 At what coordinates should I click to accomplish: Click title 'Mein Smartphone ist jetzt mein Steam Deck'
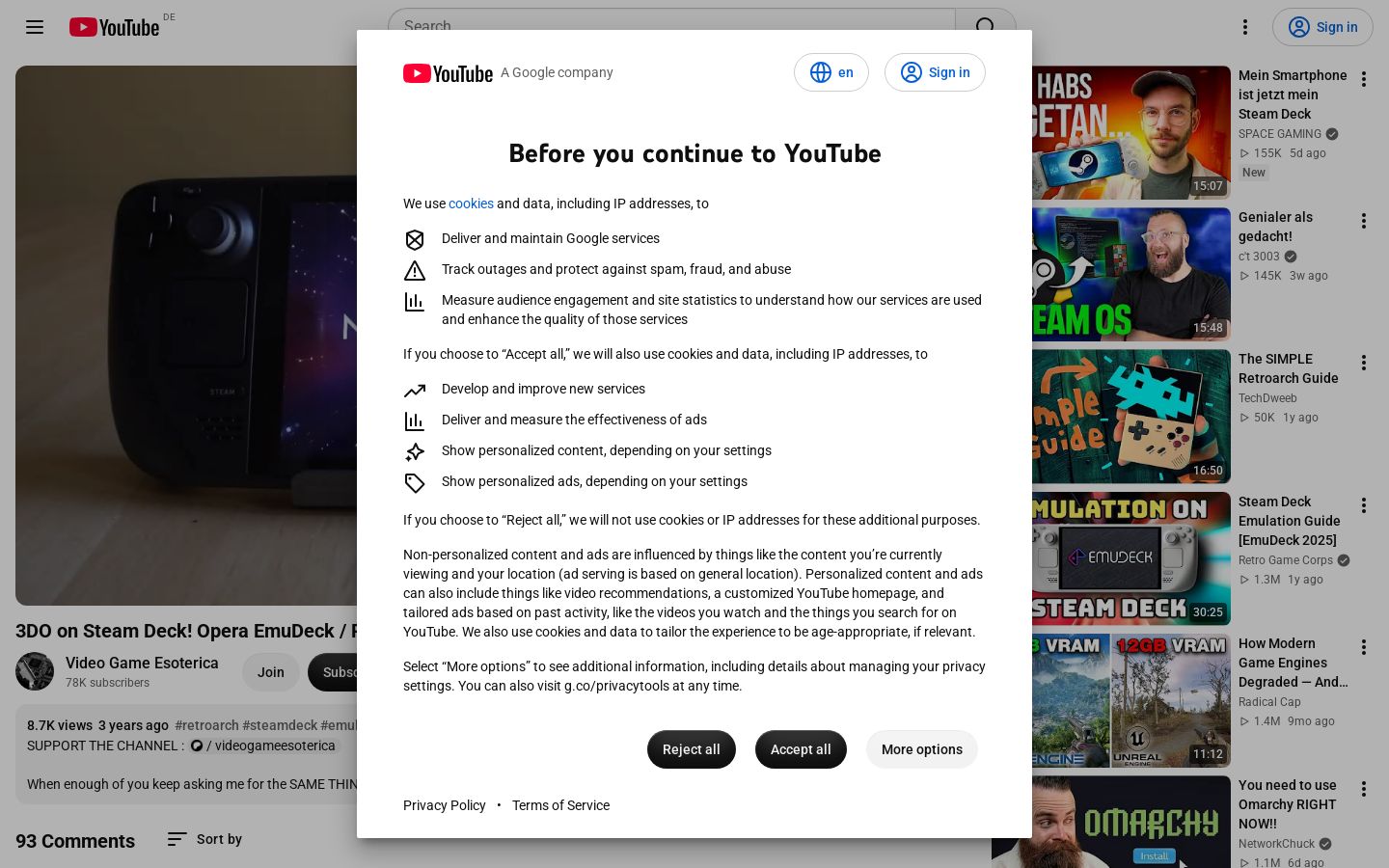[1293, 95]
